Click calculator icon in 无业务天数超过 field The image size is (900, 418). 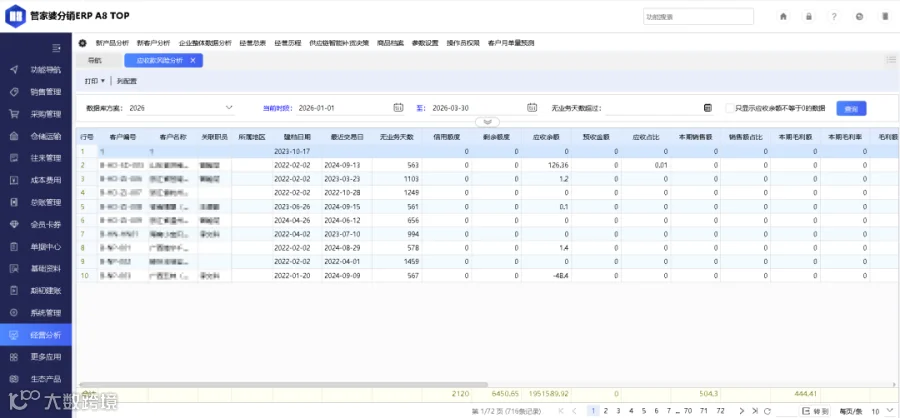tap(708, 108)
